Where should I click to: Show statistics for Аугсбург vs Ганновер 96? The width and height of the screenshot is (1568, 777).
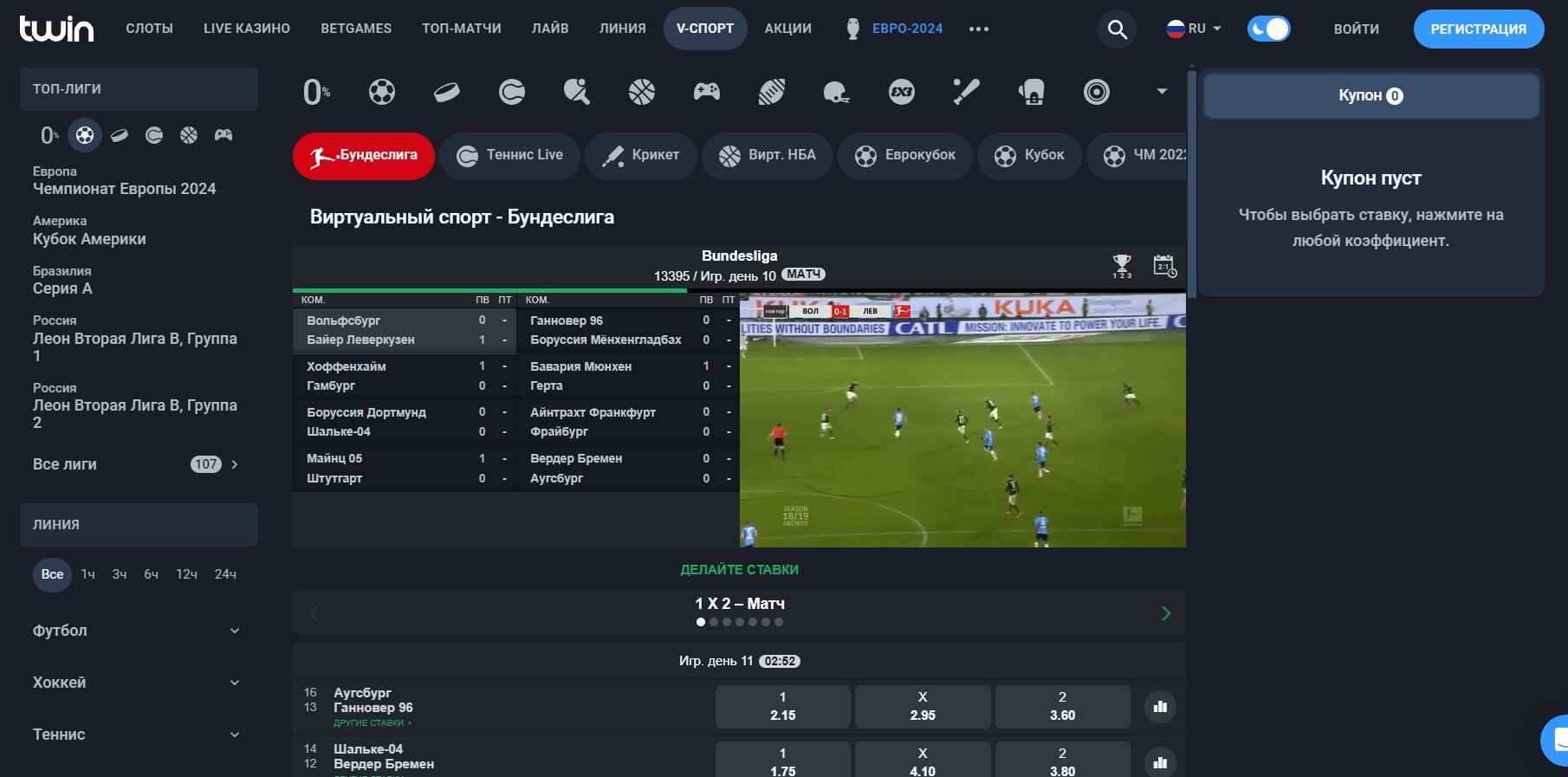(1160, 707)
